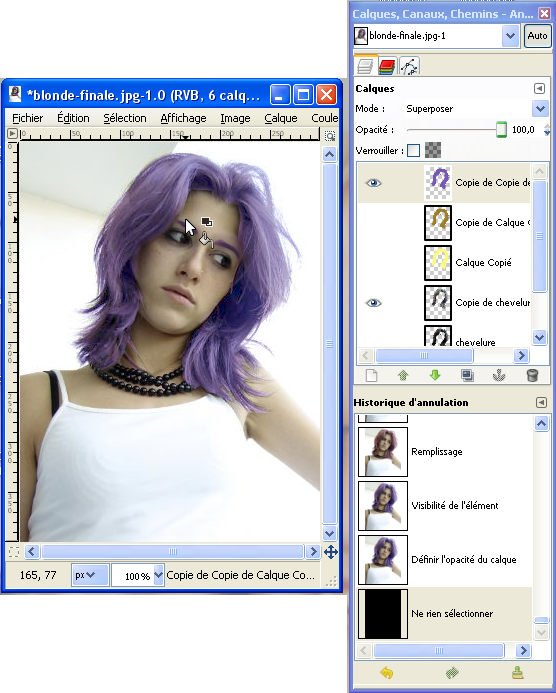Raise the layer with green up arrow
Screen dimensions: 556x693
403,376
